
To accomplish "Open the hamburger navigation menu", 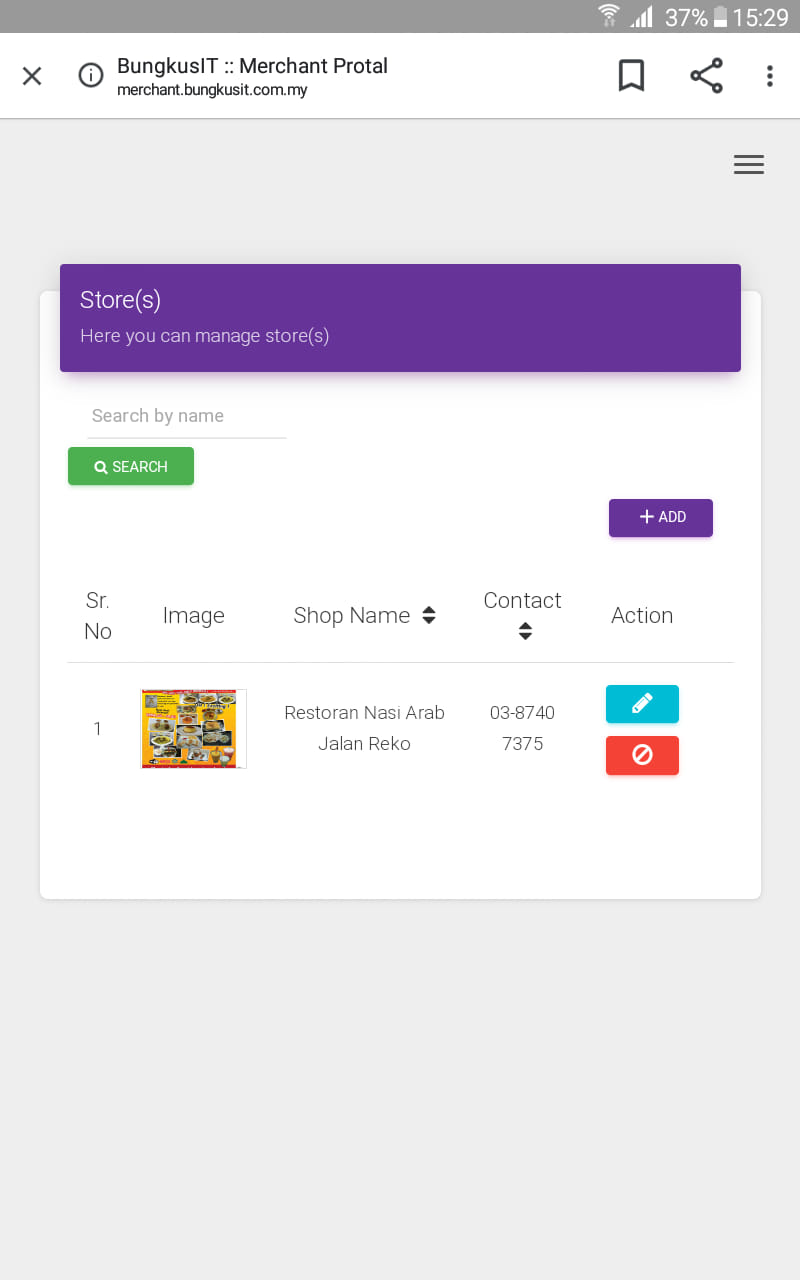I will [x=748, y=165].
